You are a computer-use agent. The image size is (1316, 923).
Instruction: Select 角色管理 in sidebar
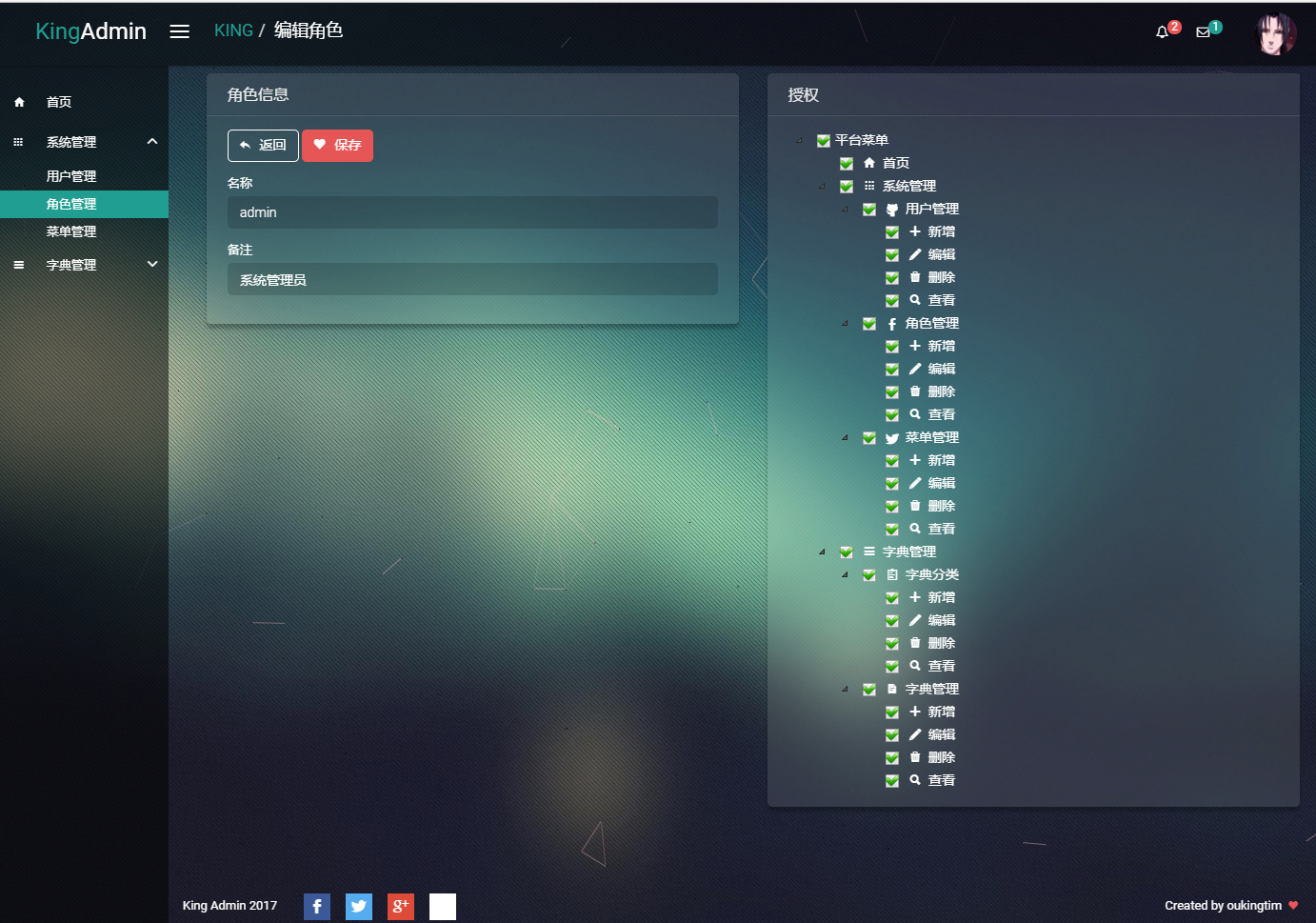point(84,204)
